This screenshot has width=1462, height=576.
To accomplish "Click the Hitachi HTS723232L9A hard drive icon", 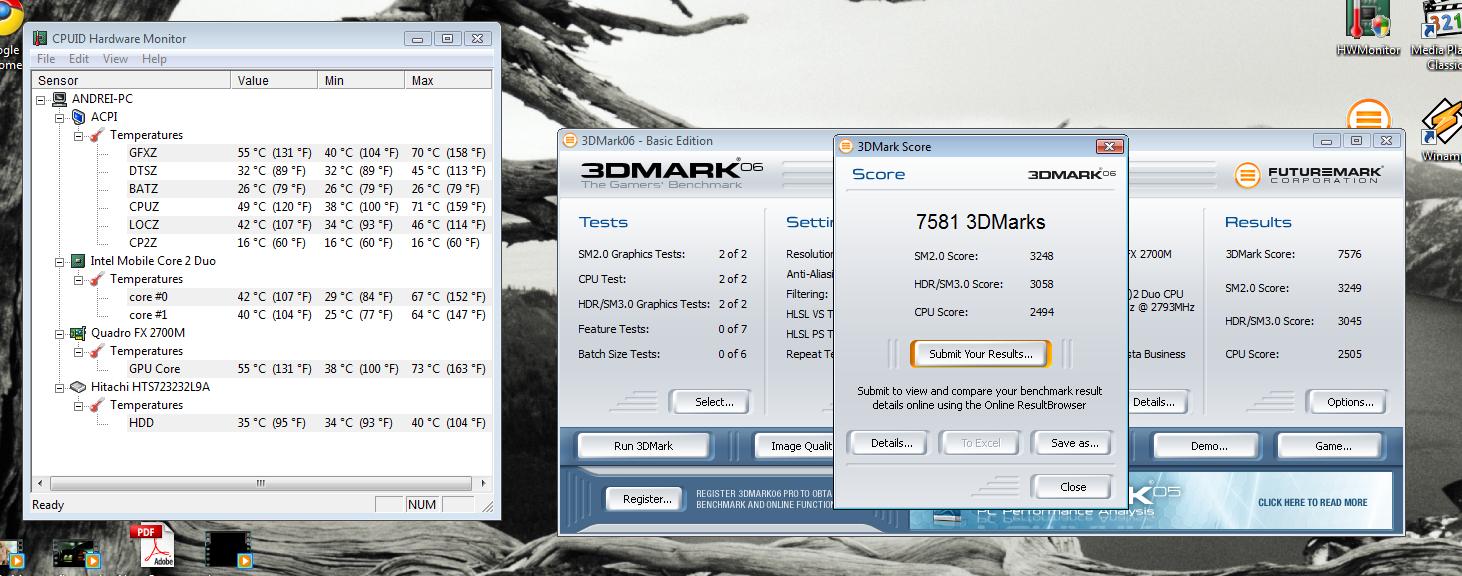I will [77, 387].
